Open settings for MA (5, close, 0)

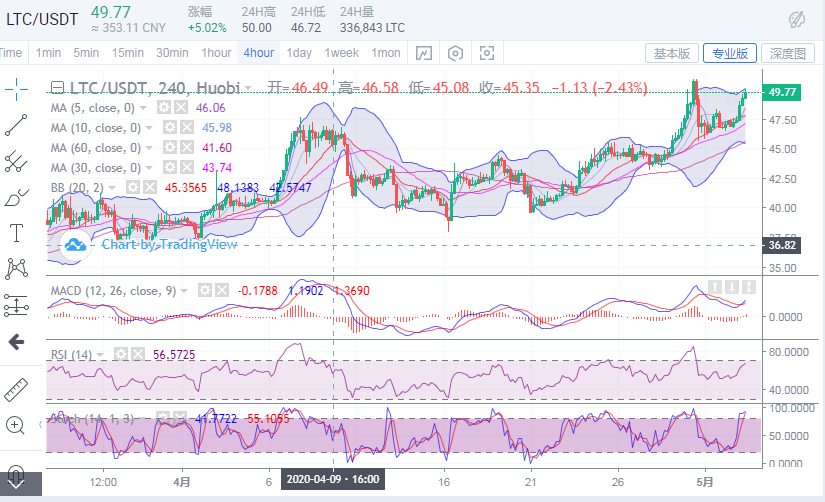coord(166,107)
